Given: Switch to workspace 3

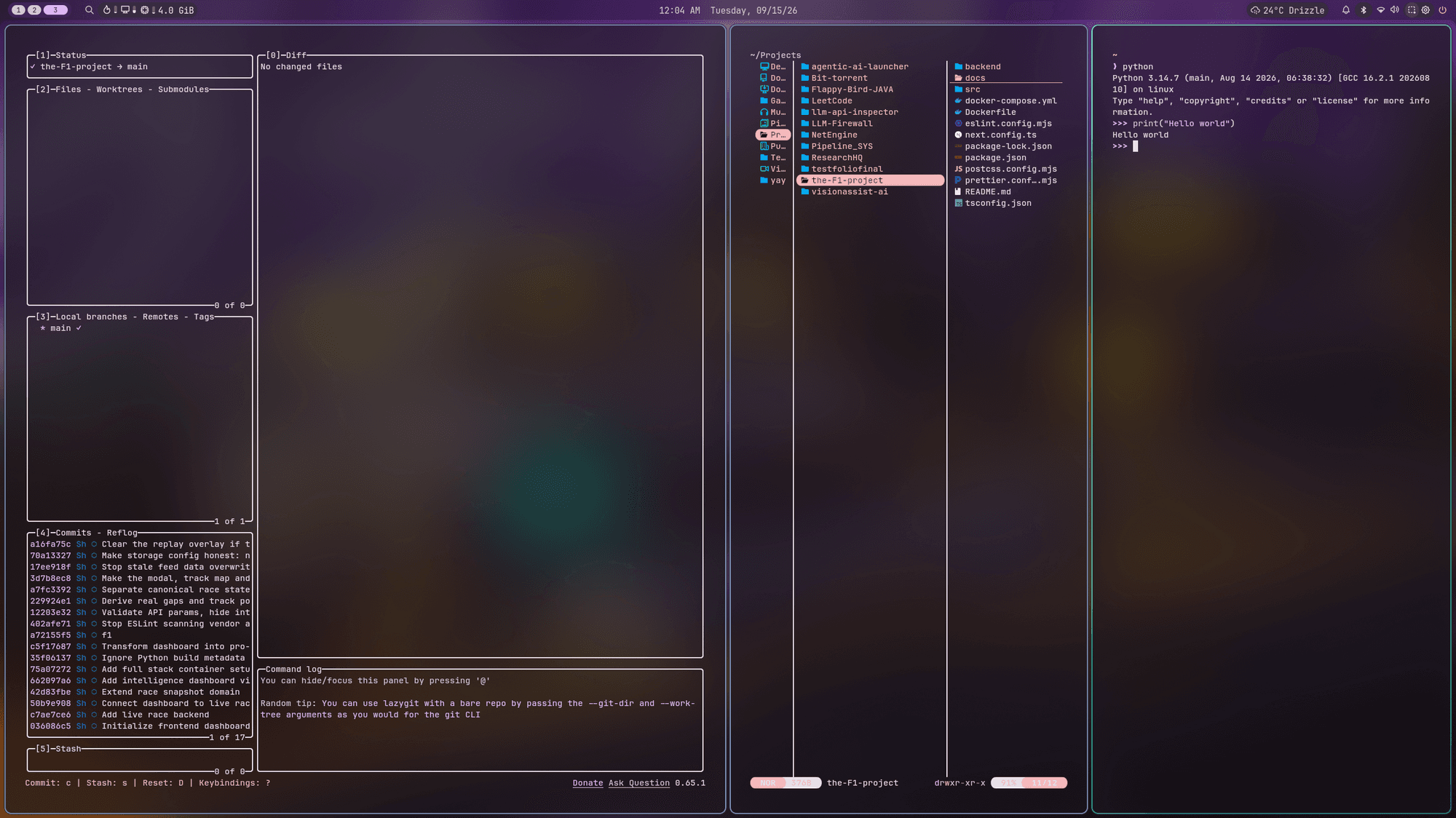Looking at the screenshot, I should 55,10.
